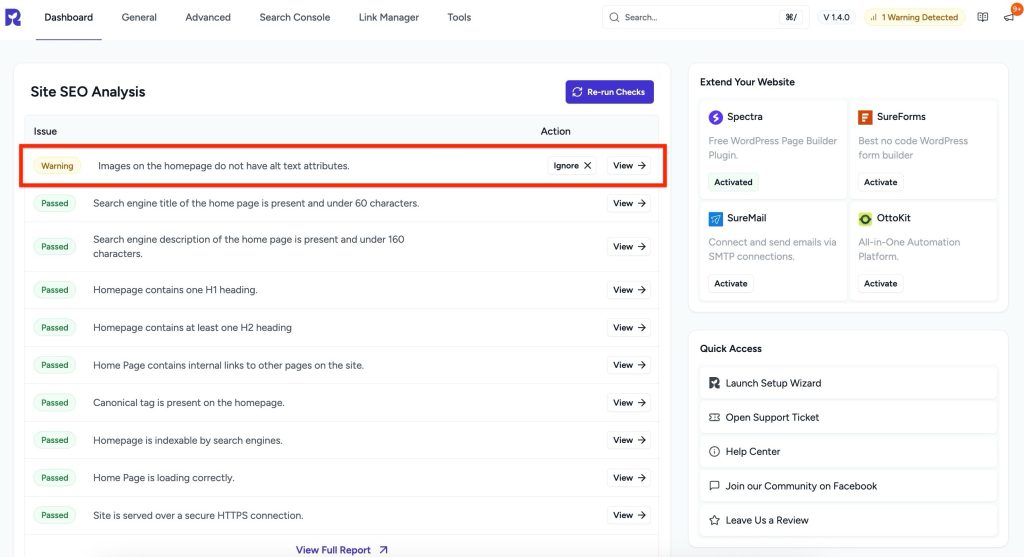
Task: Click the SureMail plugin icon
Action: pos(716,218)
